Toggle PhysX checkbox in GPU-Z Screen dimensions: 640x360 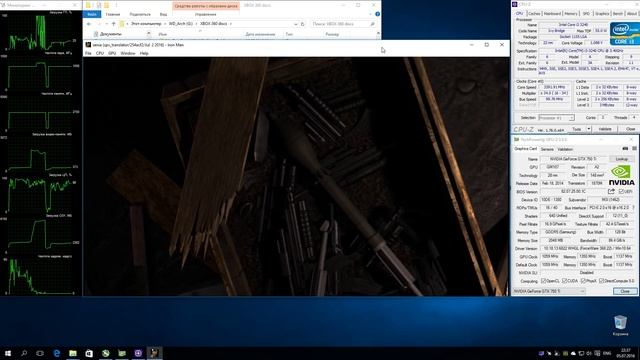583,281
